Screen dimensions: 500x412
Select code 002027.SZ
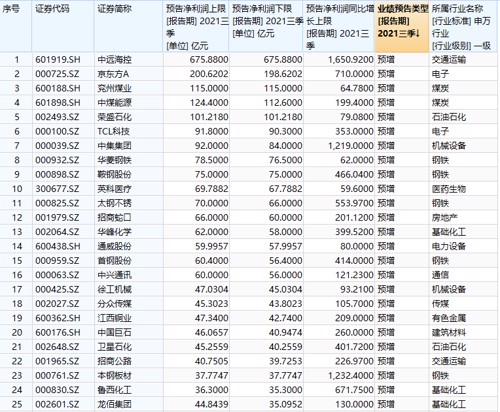57,304
